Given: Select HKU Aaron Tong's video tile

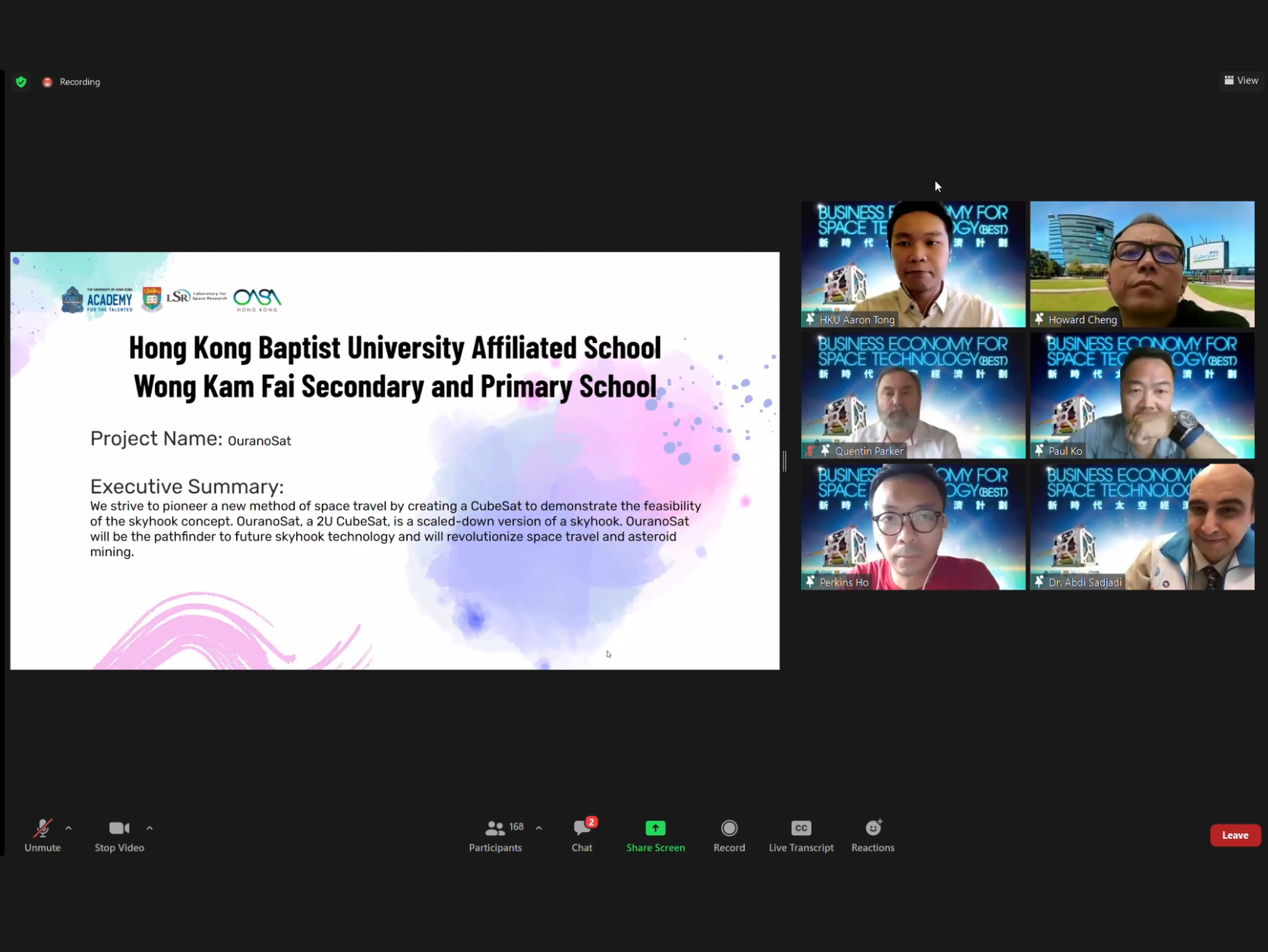Looking at the screenshot, I should coord(913,264).
